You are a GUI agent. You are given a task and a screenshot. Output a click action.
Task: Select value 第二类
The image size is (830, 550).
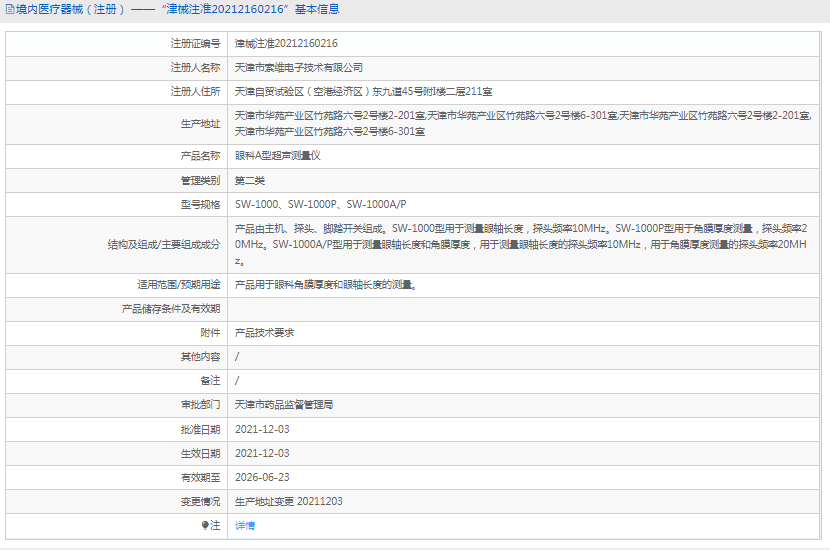click(249, 181)
